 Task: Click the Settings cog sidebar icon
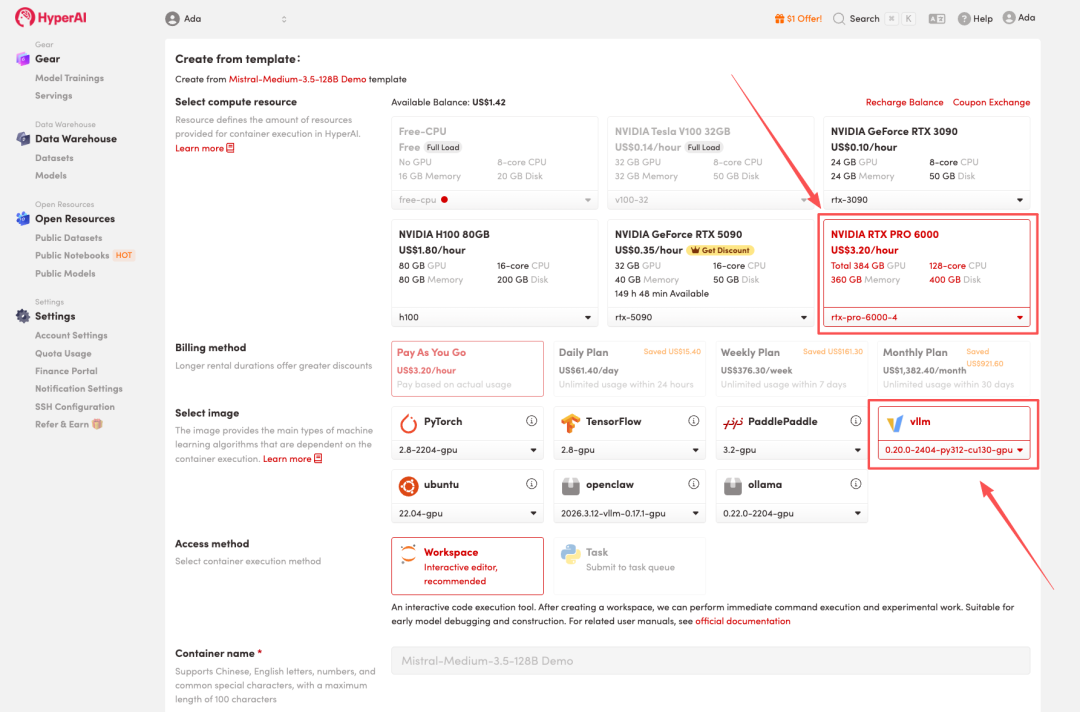click(23, 316)
